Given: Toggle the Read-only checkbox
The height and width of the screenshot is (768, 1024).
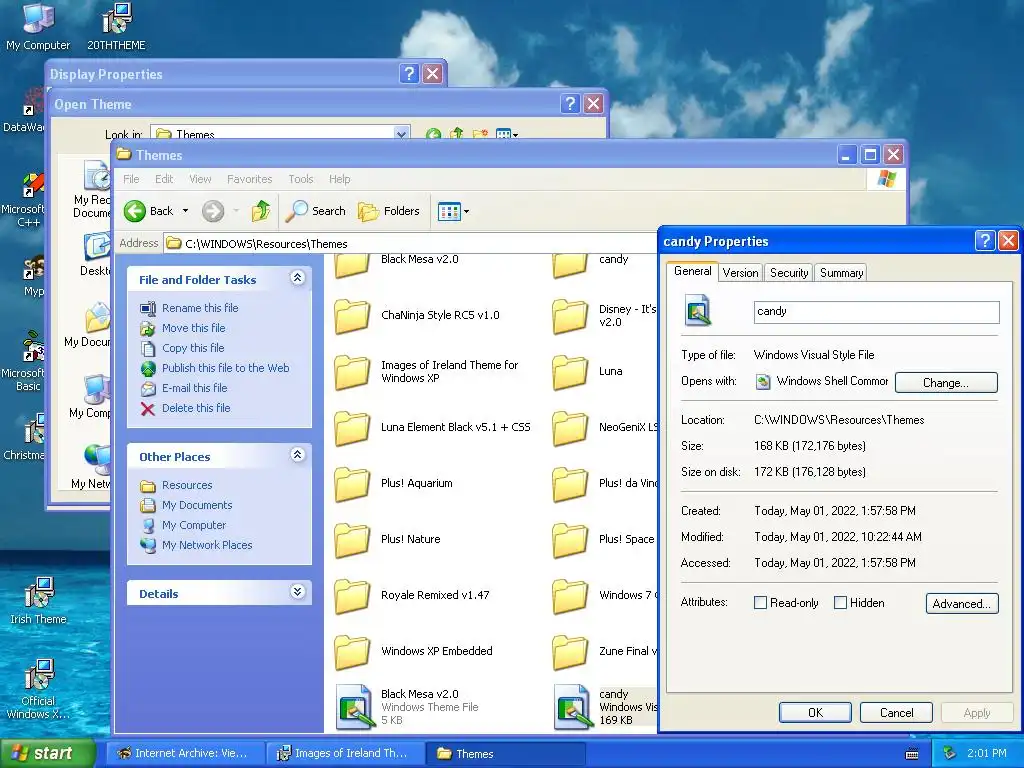Looking at the screenshot, I should tap(760, 603).
